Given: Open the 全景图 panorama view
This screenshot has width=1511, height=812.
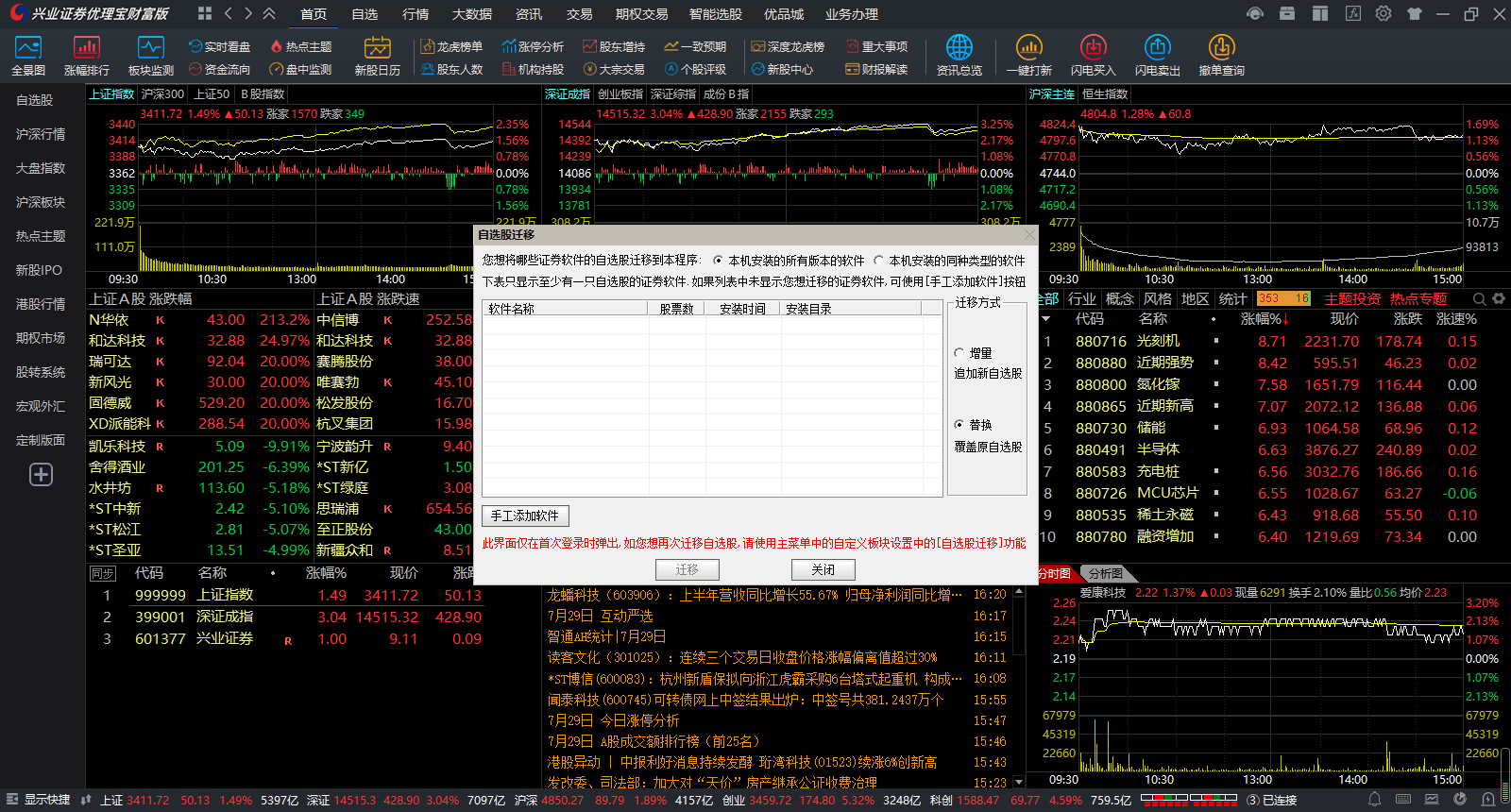Looking at the screenshot, I should (x=28, y=57).
